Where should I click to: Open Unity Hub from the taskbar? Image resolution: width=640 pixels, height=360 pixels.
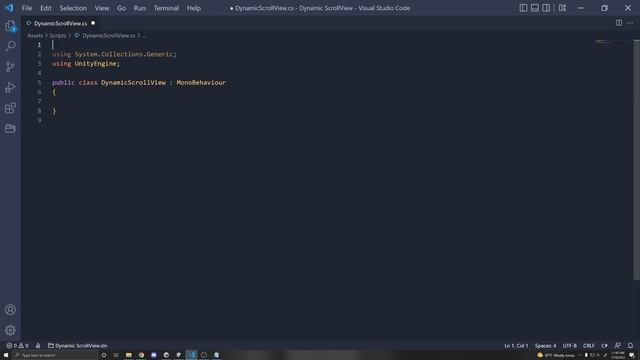(166, 355)
